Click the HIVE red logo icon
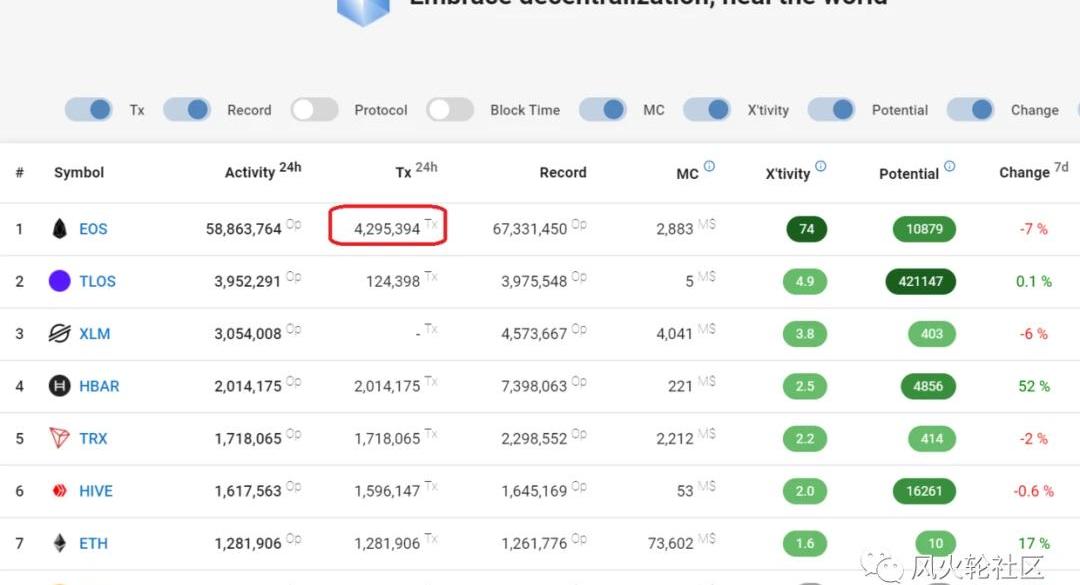Image resolution: width=1080 pixels, height=585 pixels. (60, 491)
